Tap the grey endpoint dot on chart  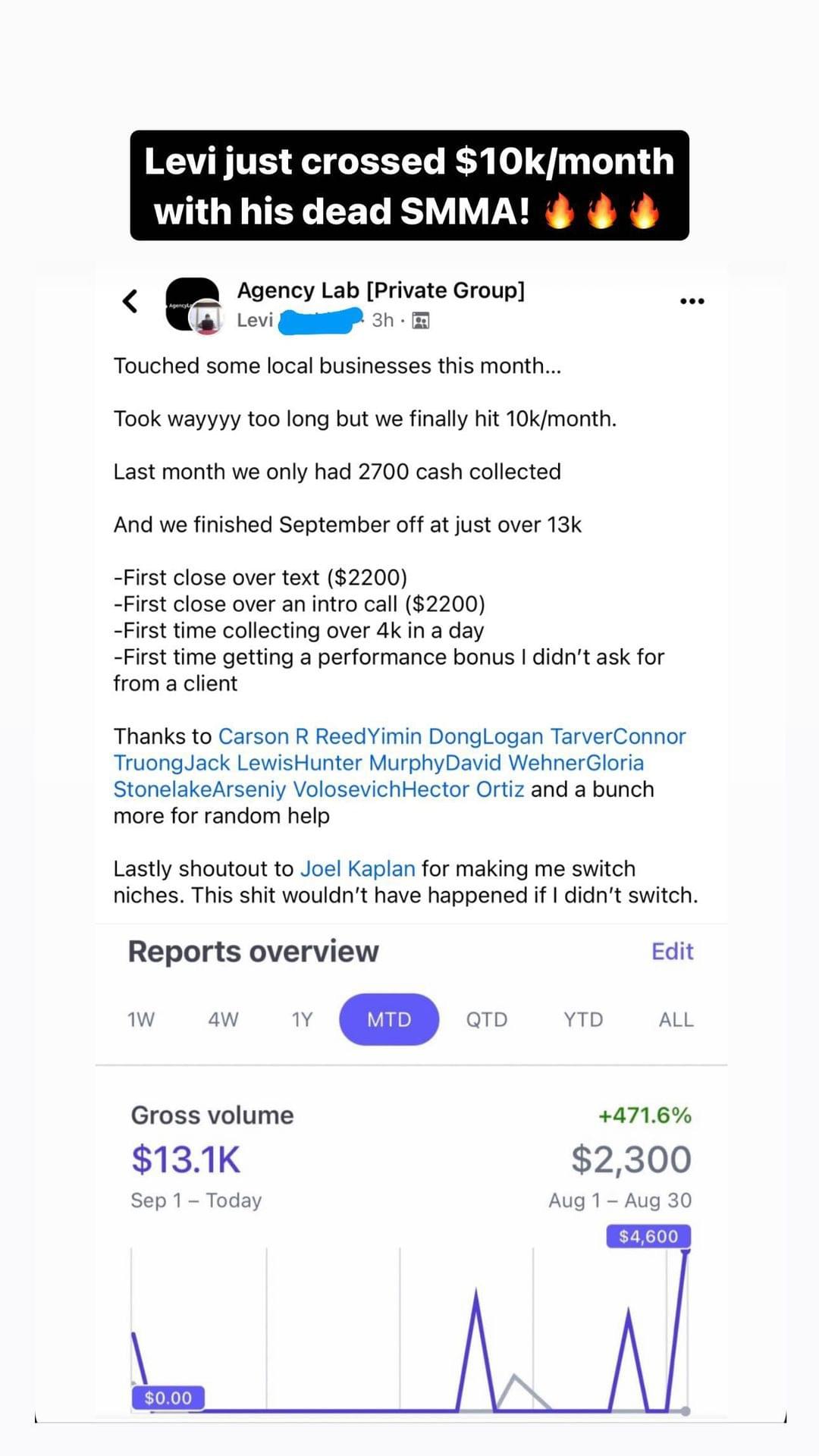[x=686, y=1411]
